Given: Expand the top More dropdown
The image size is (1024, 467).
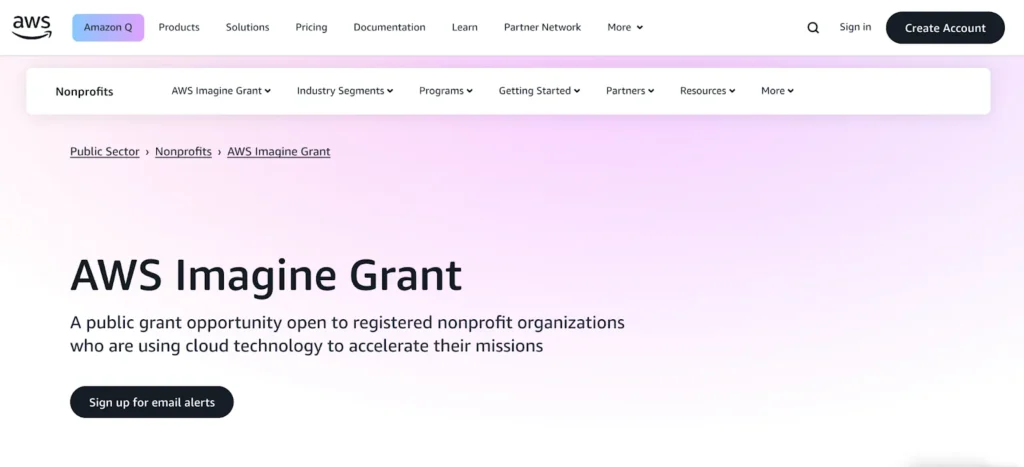Looking at the screenshot, I should [625, 27].
